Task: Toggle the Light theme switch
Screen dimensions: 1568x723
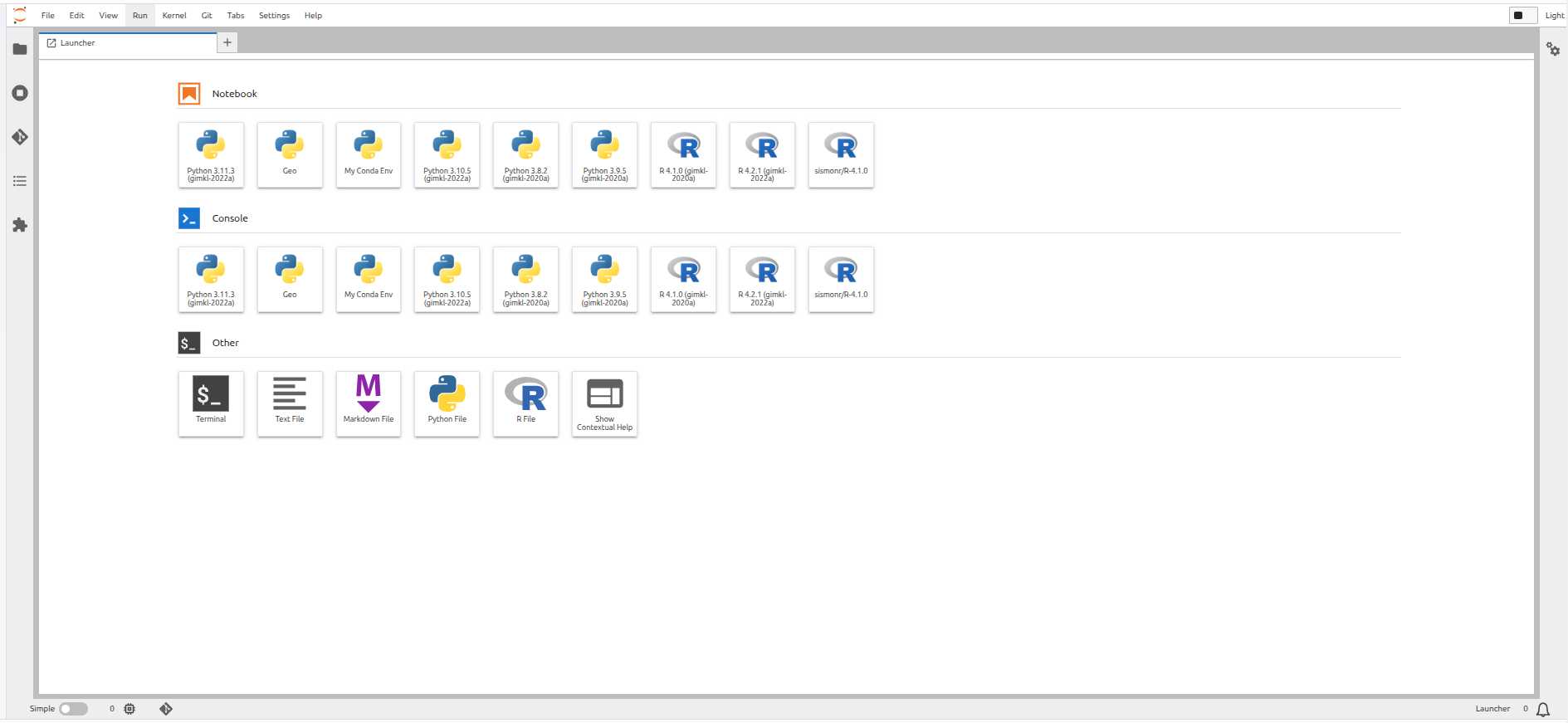Action: pos(1522,15)
